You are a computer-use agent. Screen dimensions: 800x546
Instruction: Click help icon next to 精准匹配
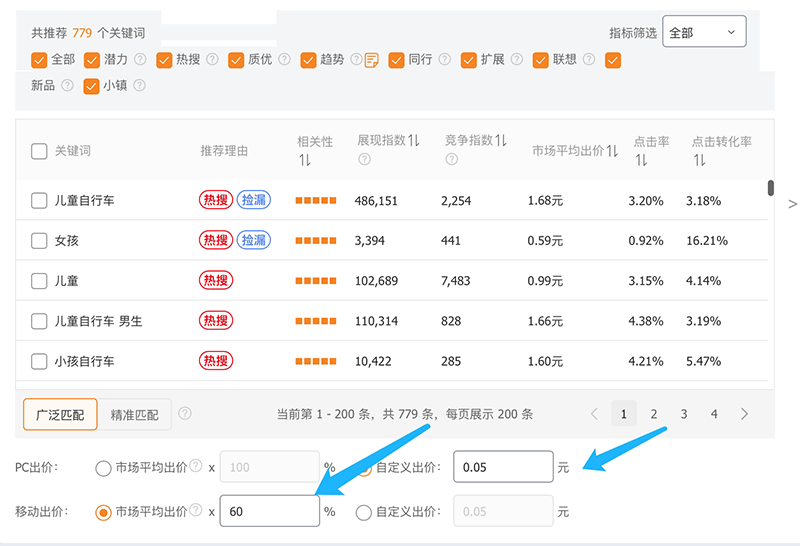coord(185,413)
